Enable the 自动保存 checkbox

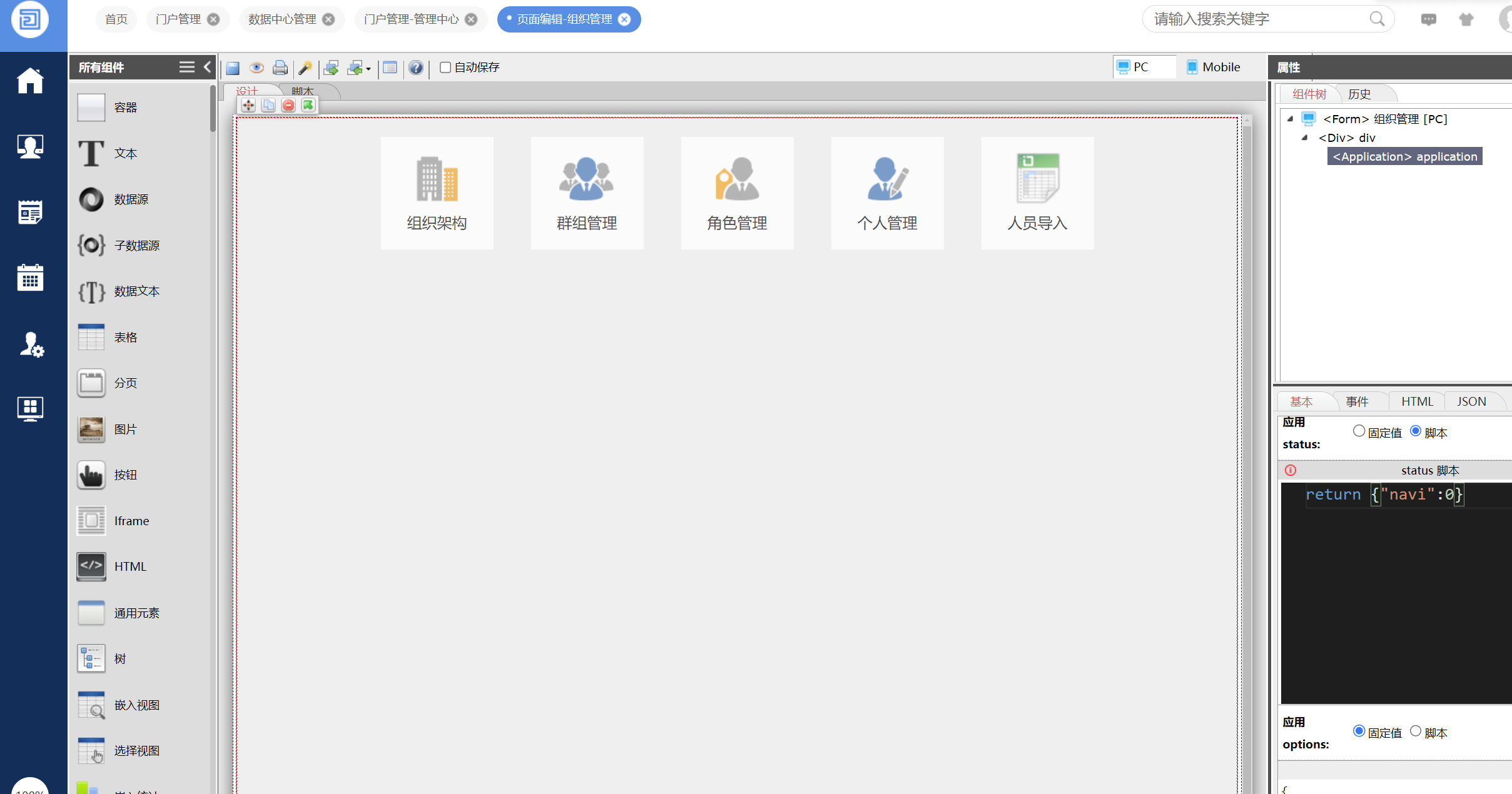(x=445, y=67)
